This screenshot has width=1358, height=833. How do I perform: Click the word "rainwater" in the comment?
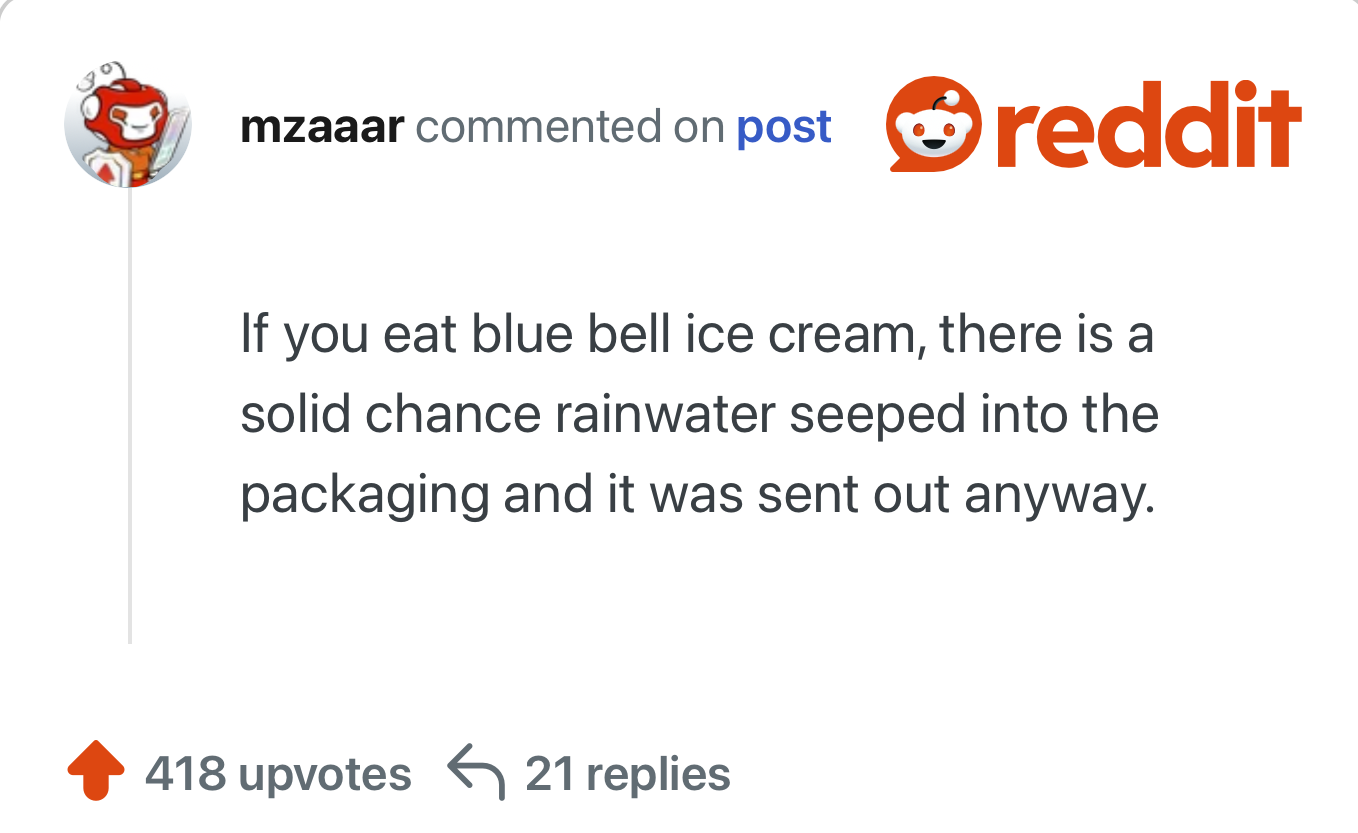click(x=665, y=414)
